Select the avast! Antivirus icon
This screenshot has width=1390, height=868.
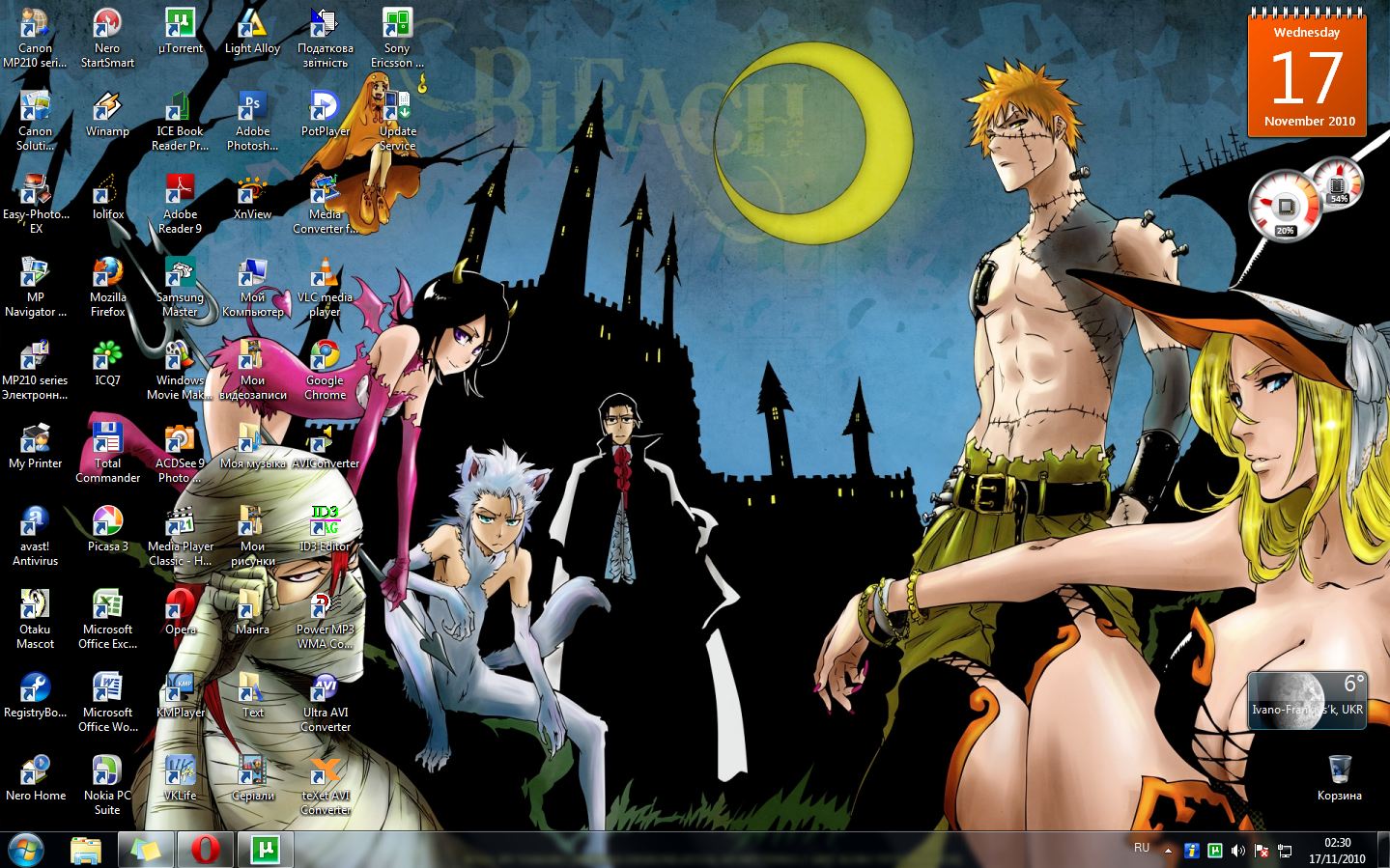pyautogui.click(x=35, y=537)
